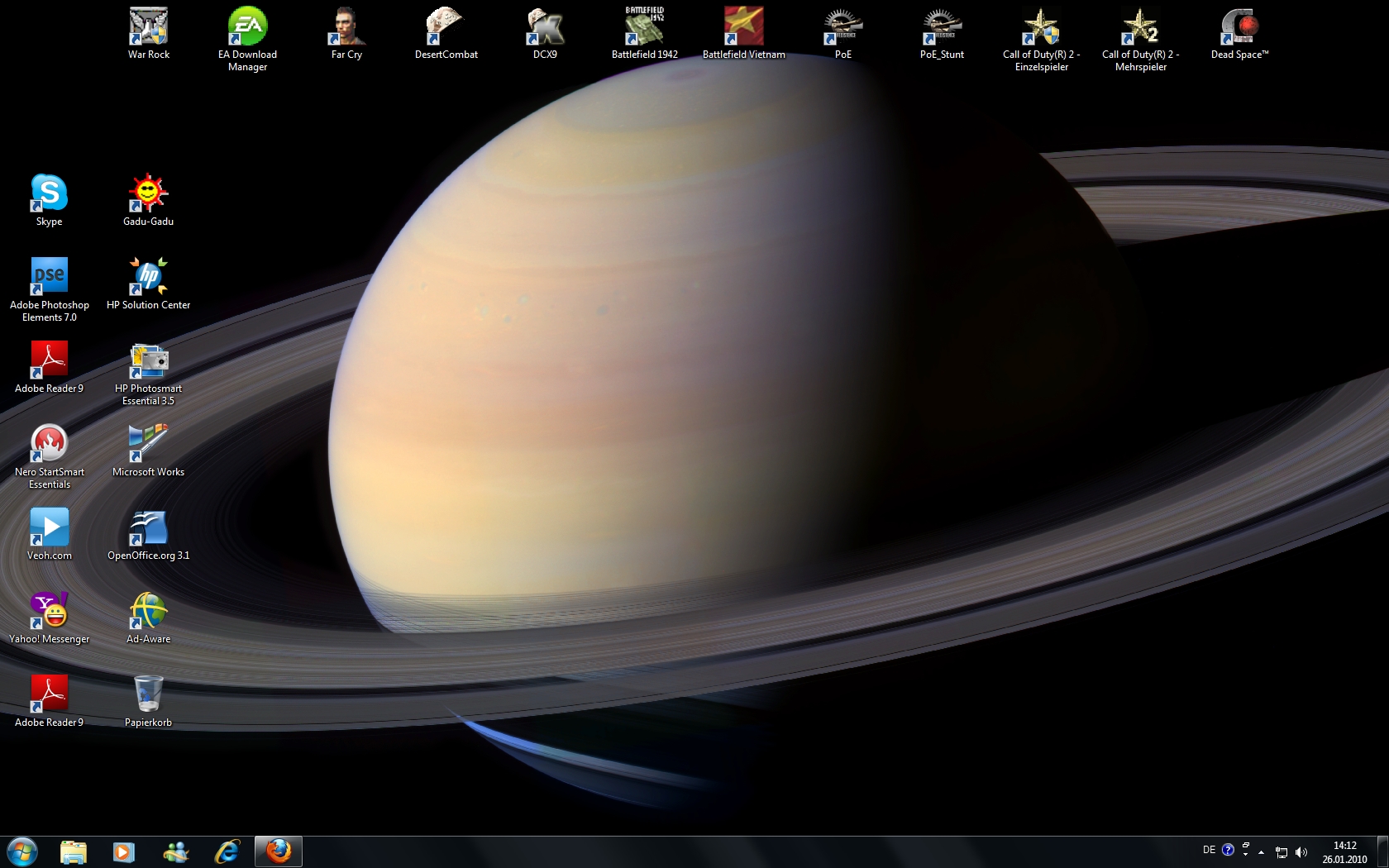The image size is (1389, 868).
Task: Show hidden system tray icons
Action: point(1261,851)
